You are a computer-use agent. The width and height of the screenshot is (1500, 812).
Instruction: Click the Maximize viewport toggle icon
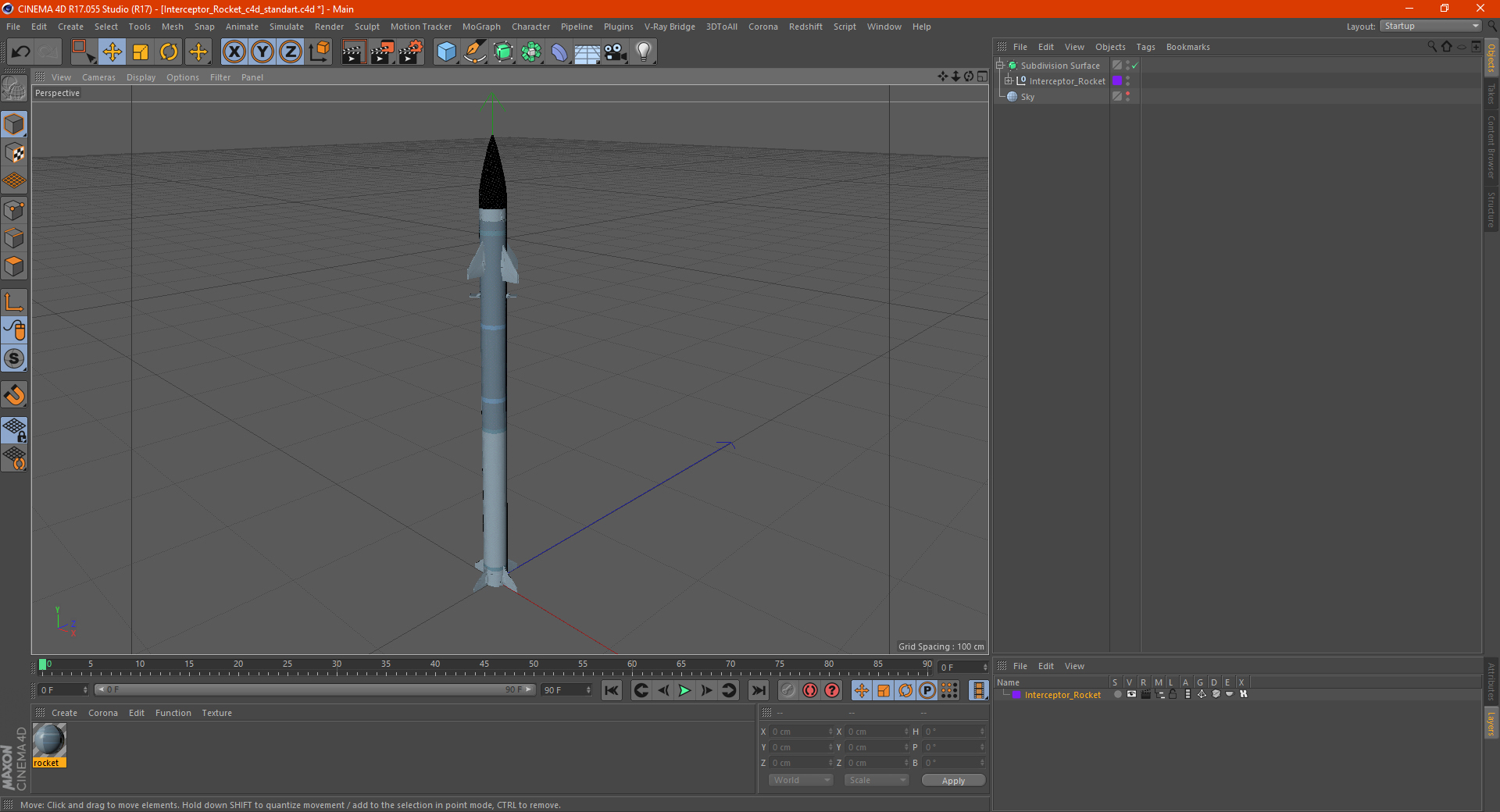tap(982, 77)
